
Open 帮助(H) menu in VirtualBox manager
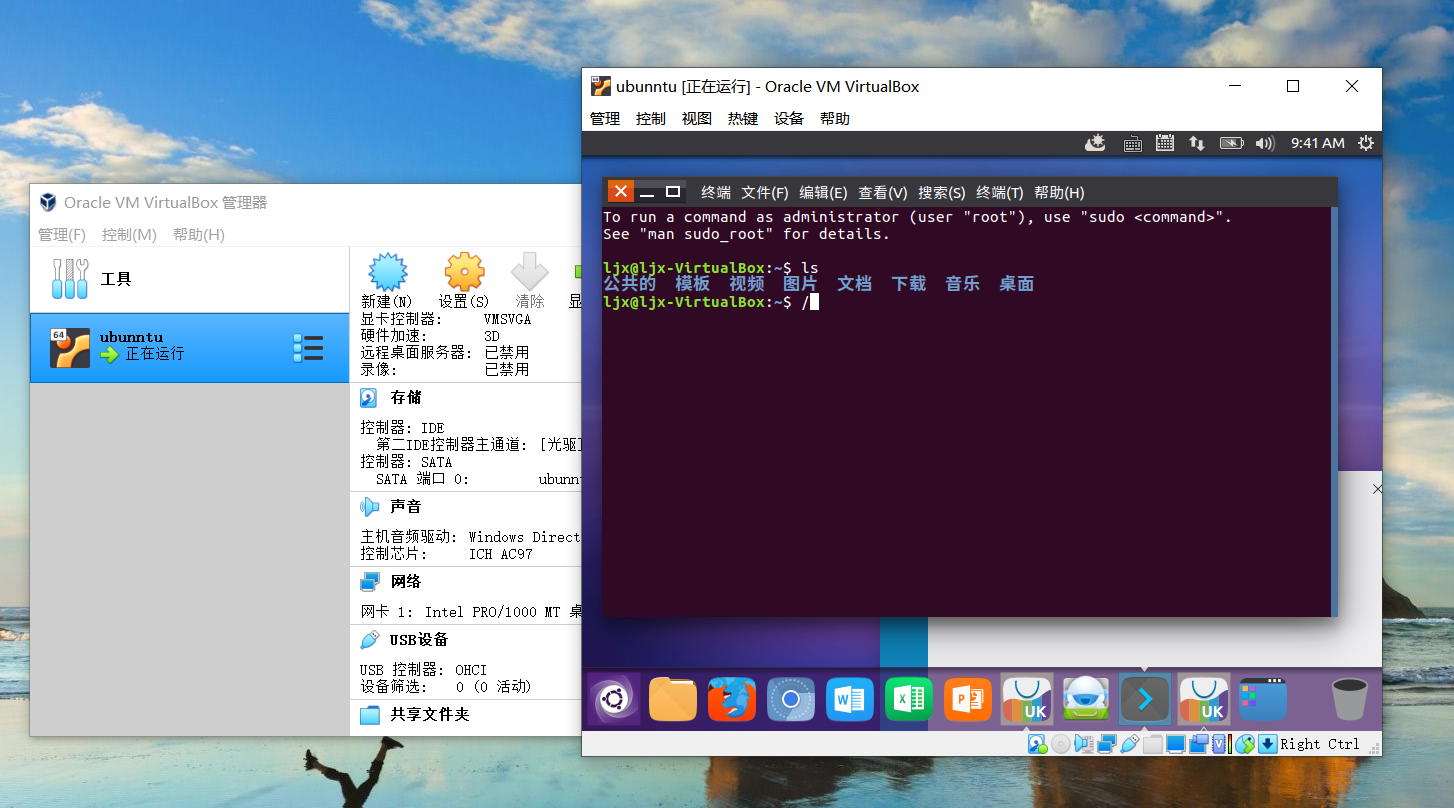pos(199,234)
